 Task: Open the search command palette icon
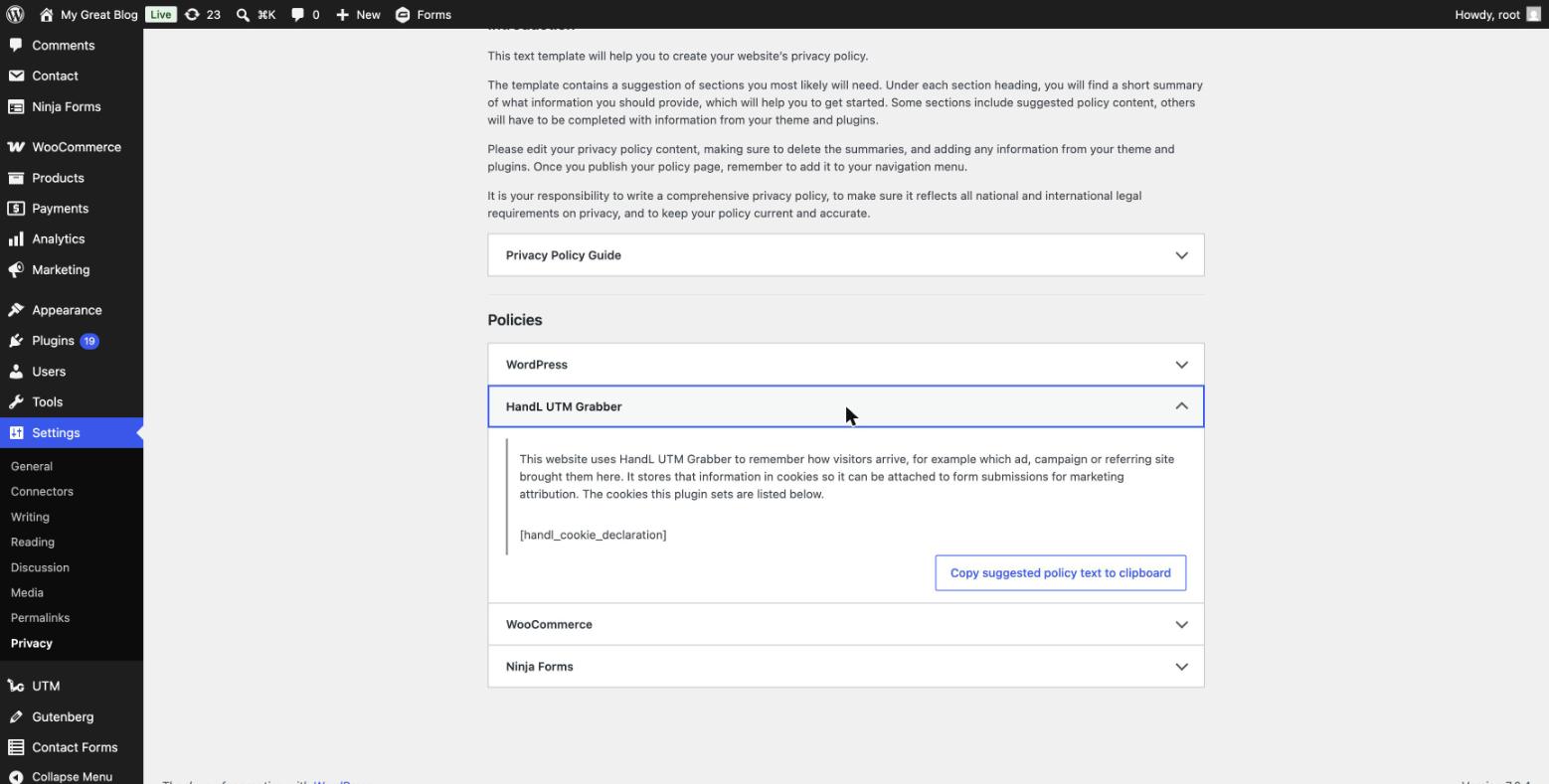[x=243, y=14]
